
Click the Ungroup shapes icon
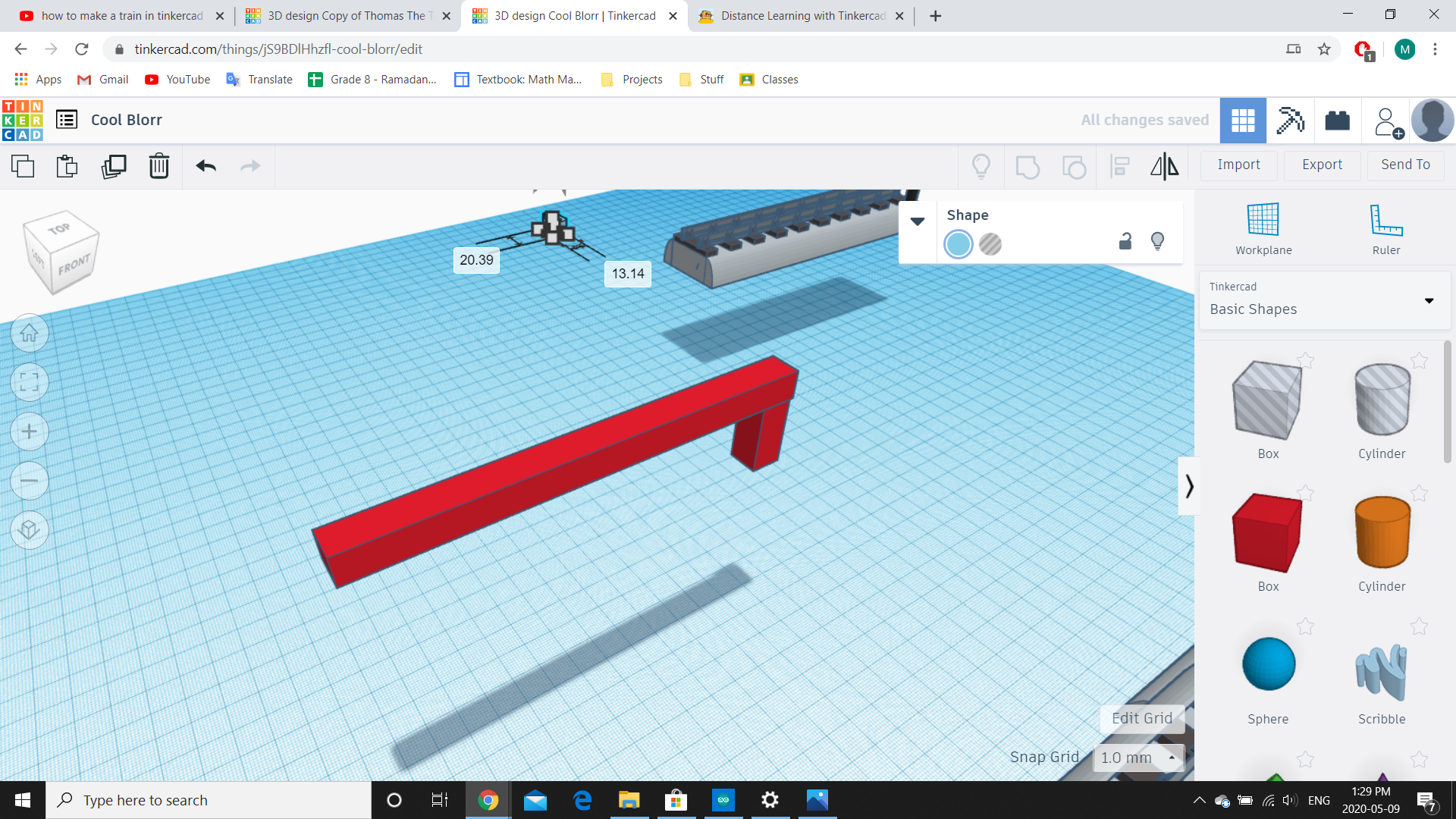[1074, 166]
